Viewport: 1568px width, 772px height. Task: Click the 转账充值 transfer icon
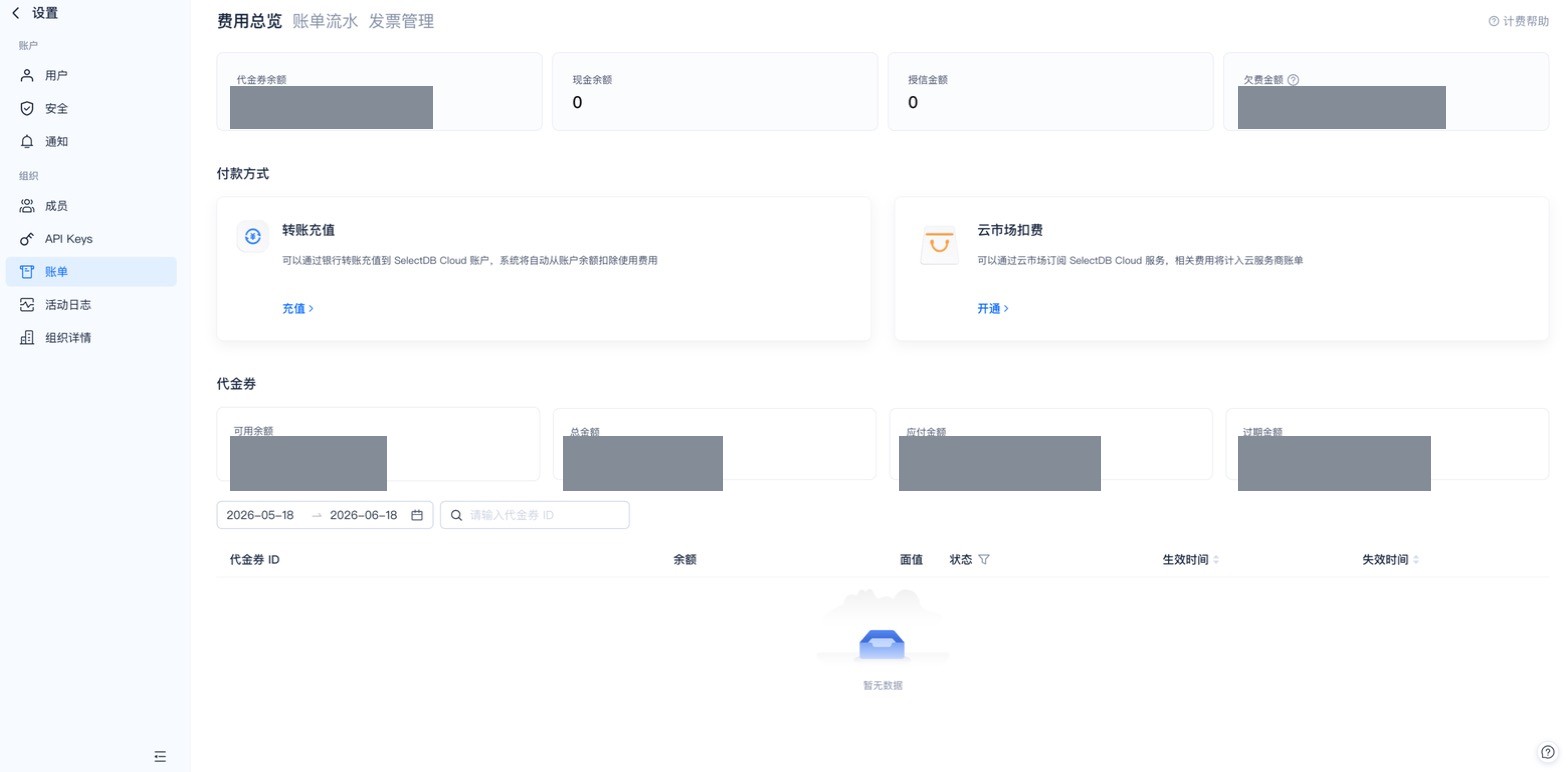tap(253, 236)
